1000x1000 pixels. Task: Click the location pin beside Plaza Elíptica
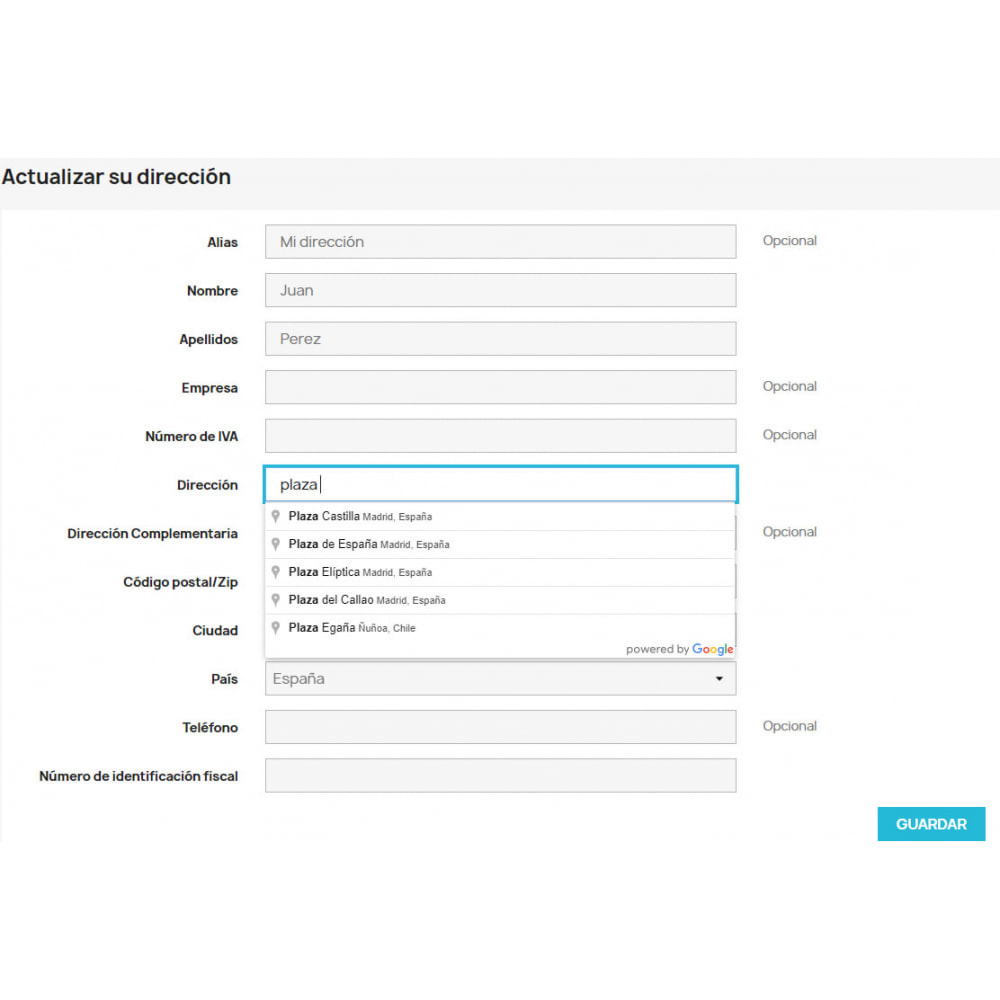[x=276, y=572]
